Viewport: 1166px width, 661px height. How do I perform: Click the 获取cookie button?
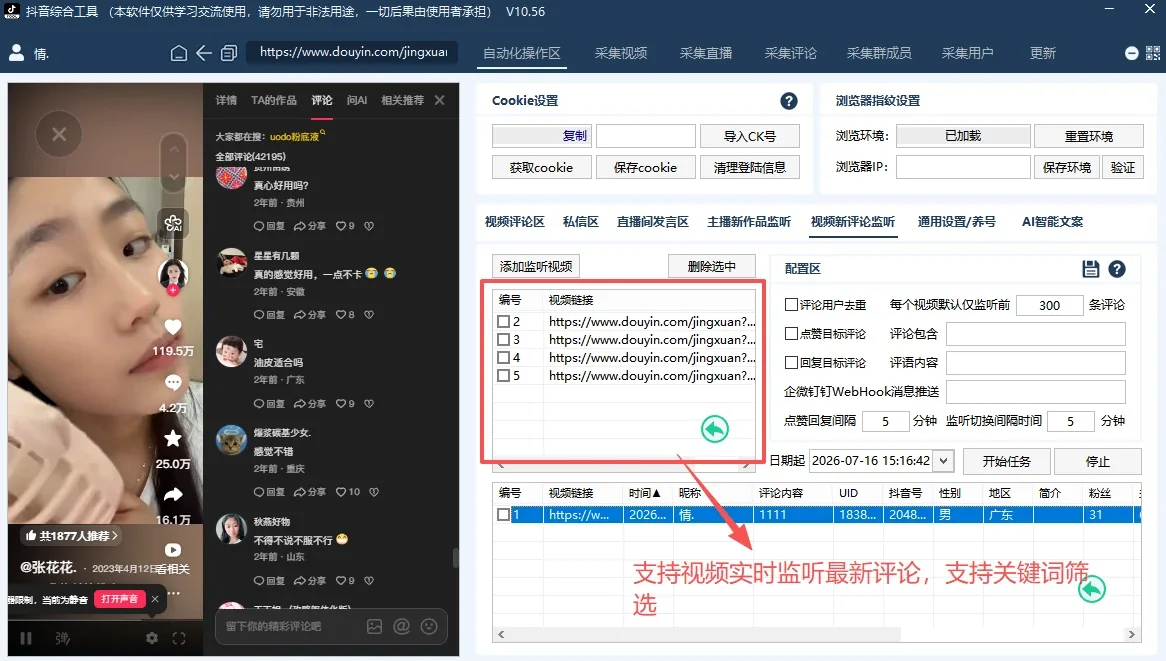tap(541, 167)
